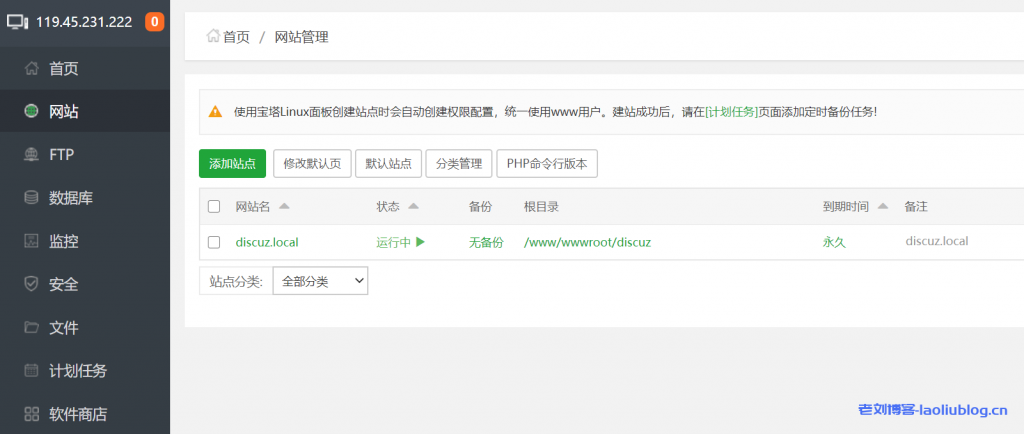Click the green 添加站点 button

pyautogui.click(x=232, y=164)
